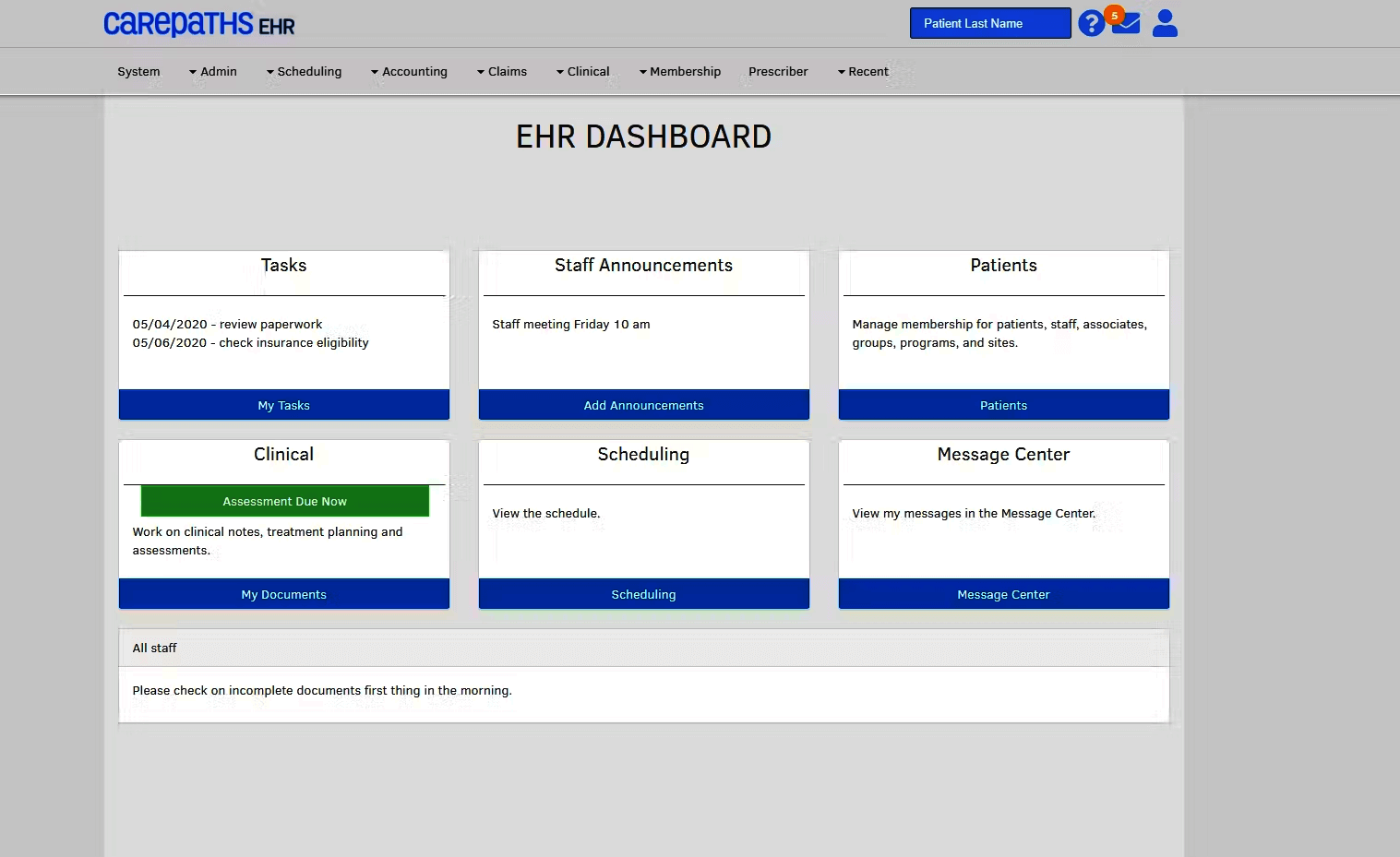This screenshot has height=857, width=1400.
Task: Click Add Announcements
Action: pyautogui.click(x=643, y=405)
